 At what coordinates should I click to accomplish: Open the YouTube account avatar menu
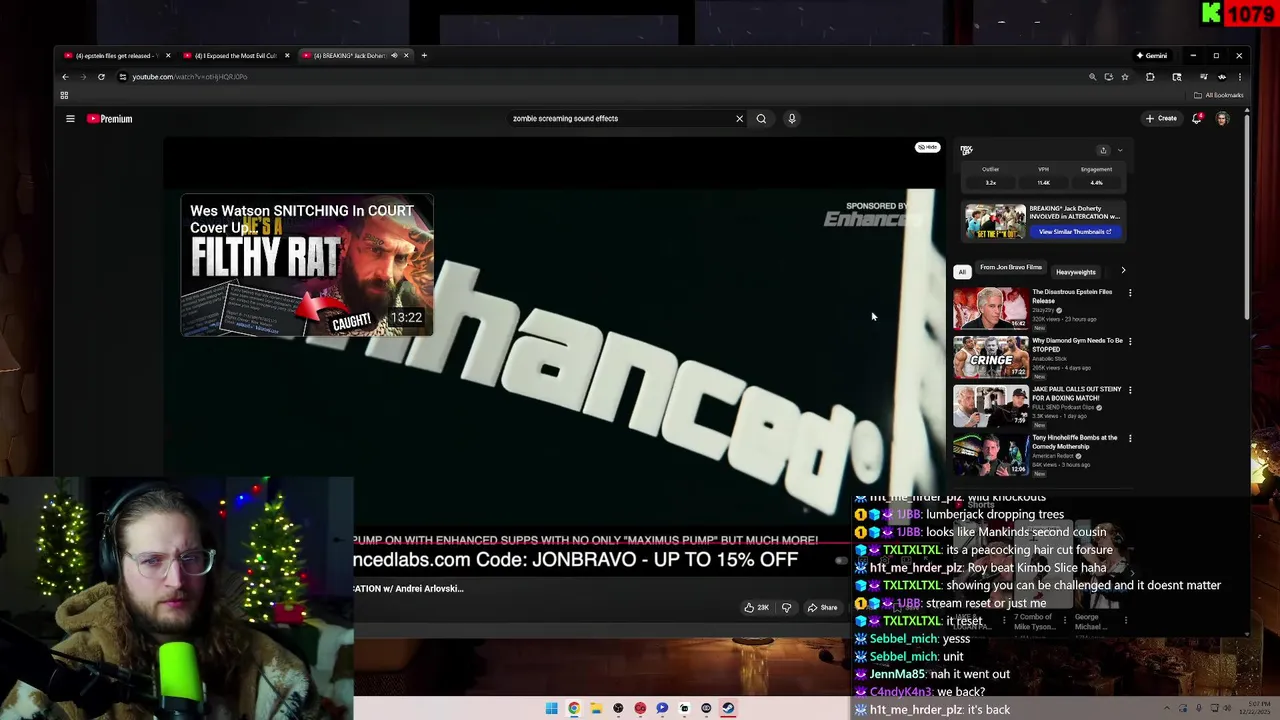pos(1222,119)
